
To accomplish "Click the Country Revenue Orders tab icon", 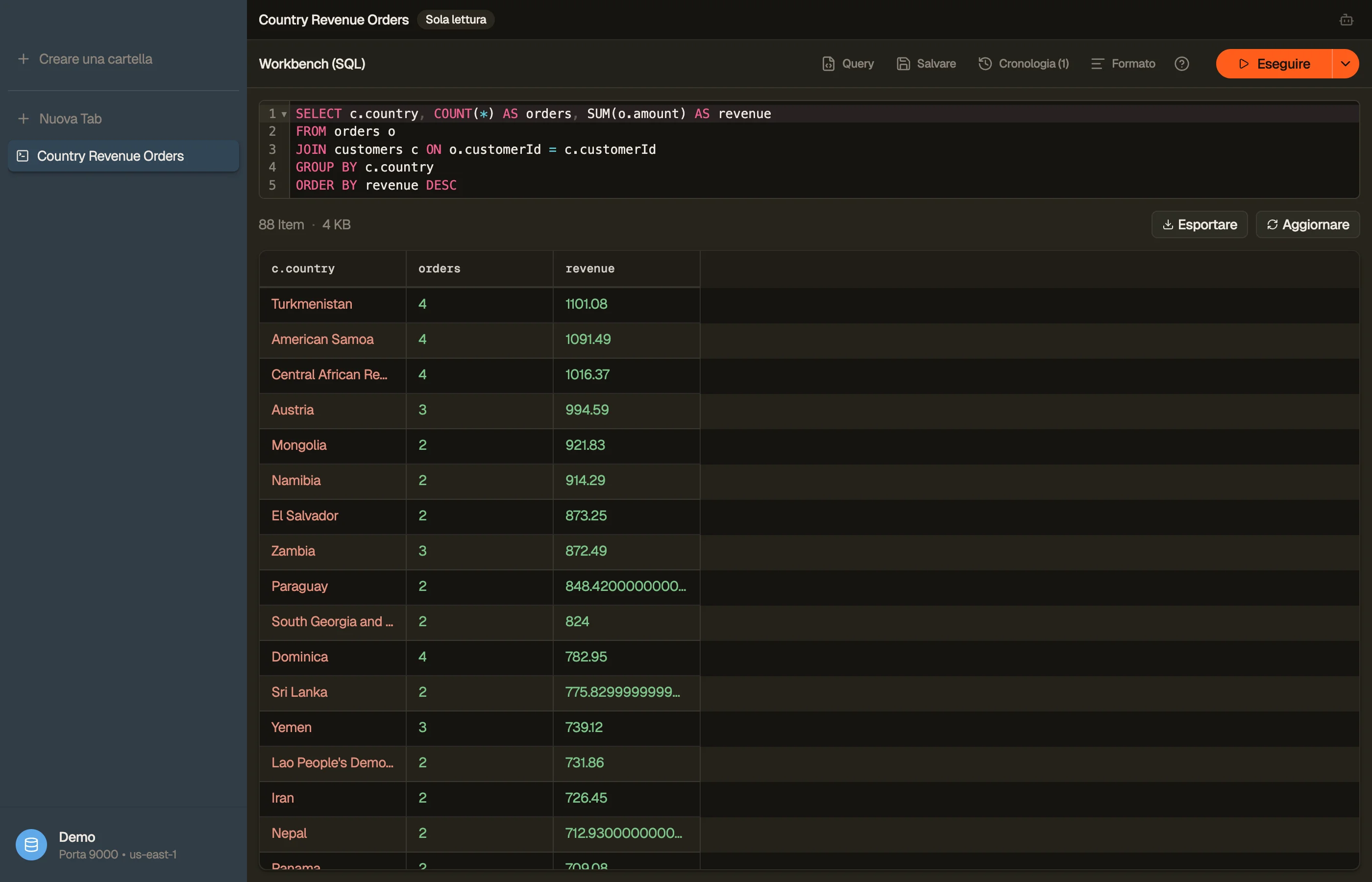I will pyautogui.click(x=23, y=156).
